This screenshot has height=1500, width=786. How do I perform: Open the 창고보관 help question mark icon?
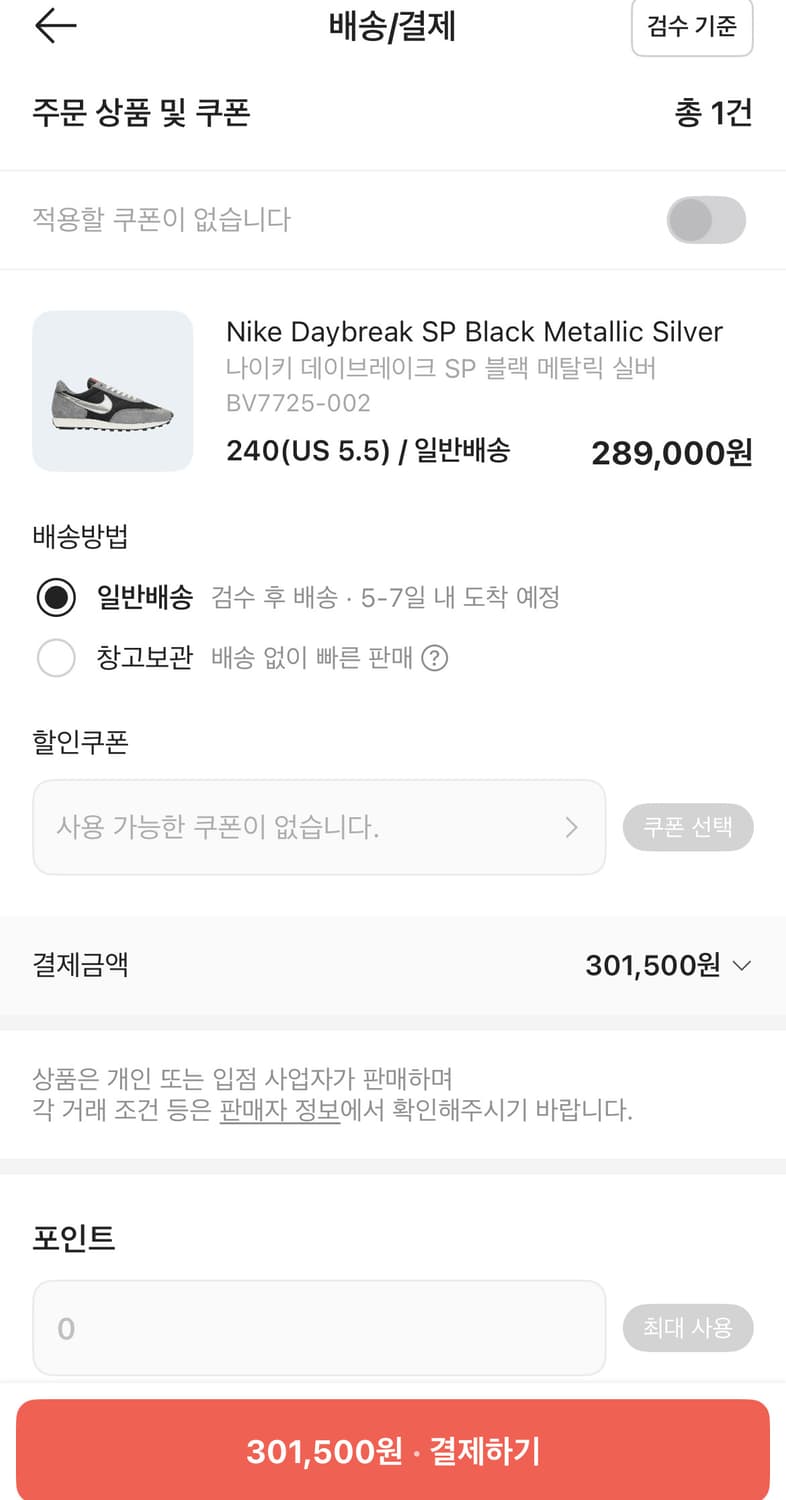click(x=434, y=658)
